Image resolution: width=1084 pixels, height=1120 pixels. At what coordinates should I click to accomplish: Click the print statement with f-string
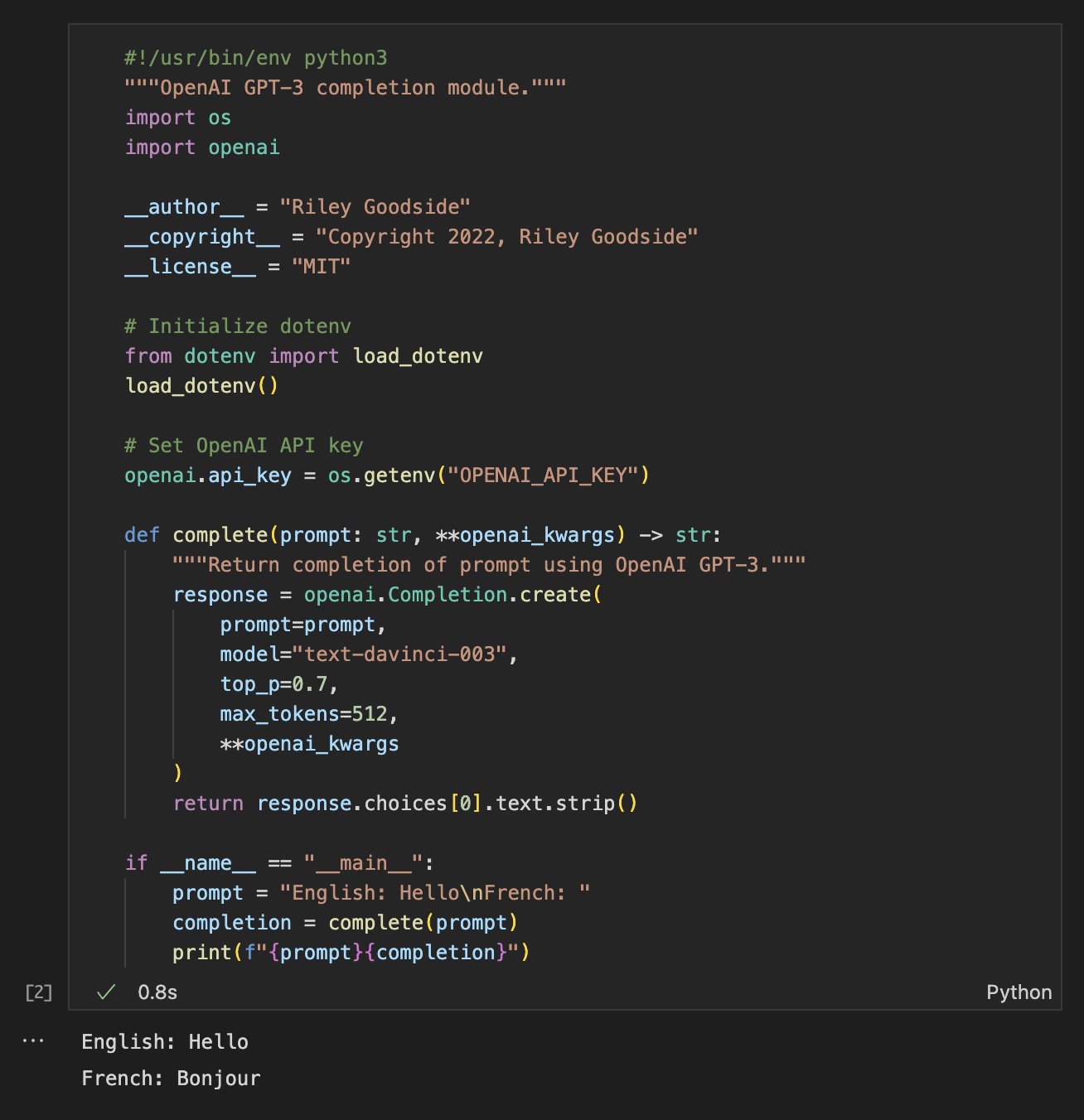(x=352, y=952)
